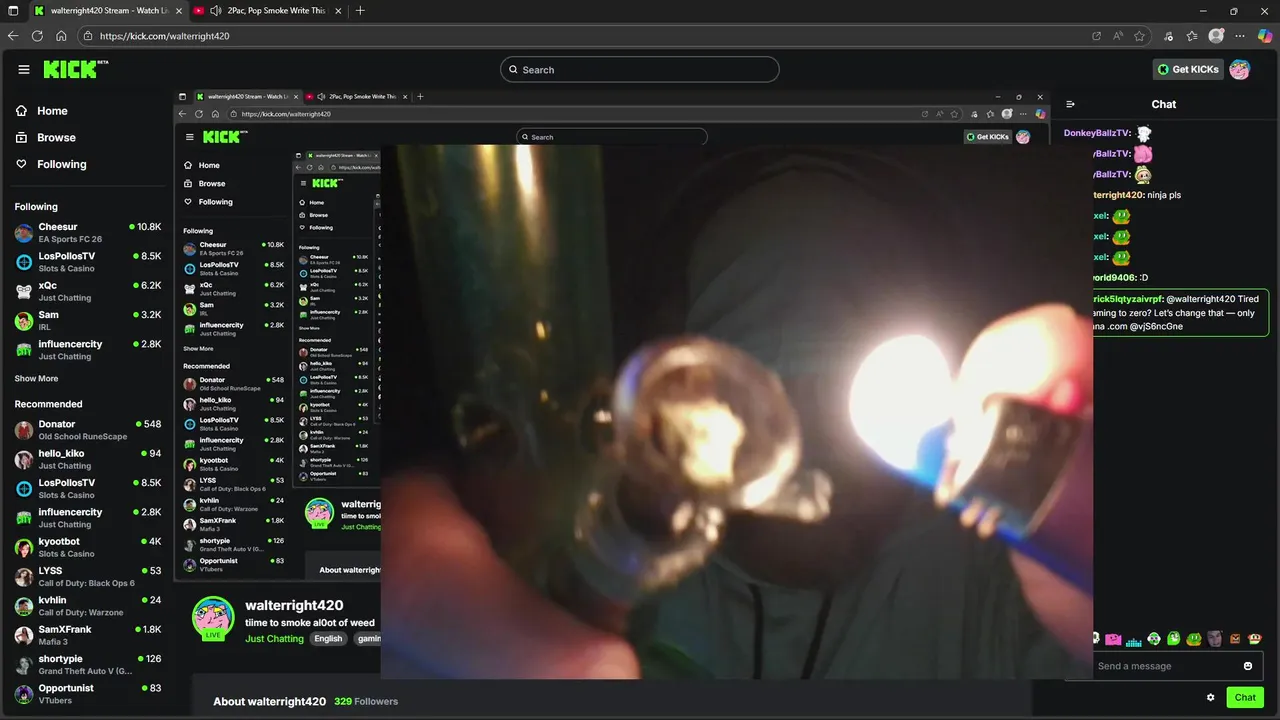The image size is (1280, 720).
Task: Go back with the browser back arrow
Action: (x=13, y=36)
